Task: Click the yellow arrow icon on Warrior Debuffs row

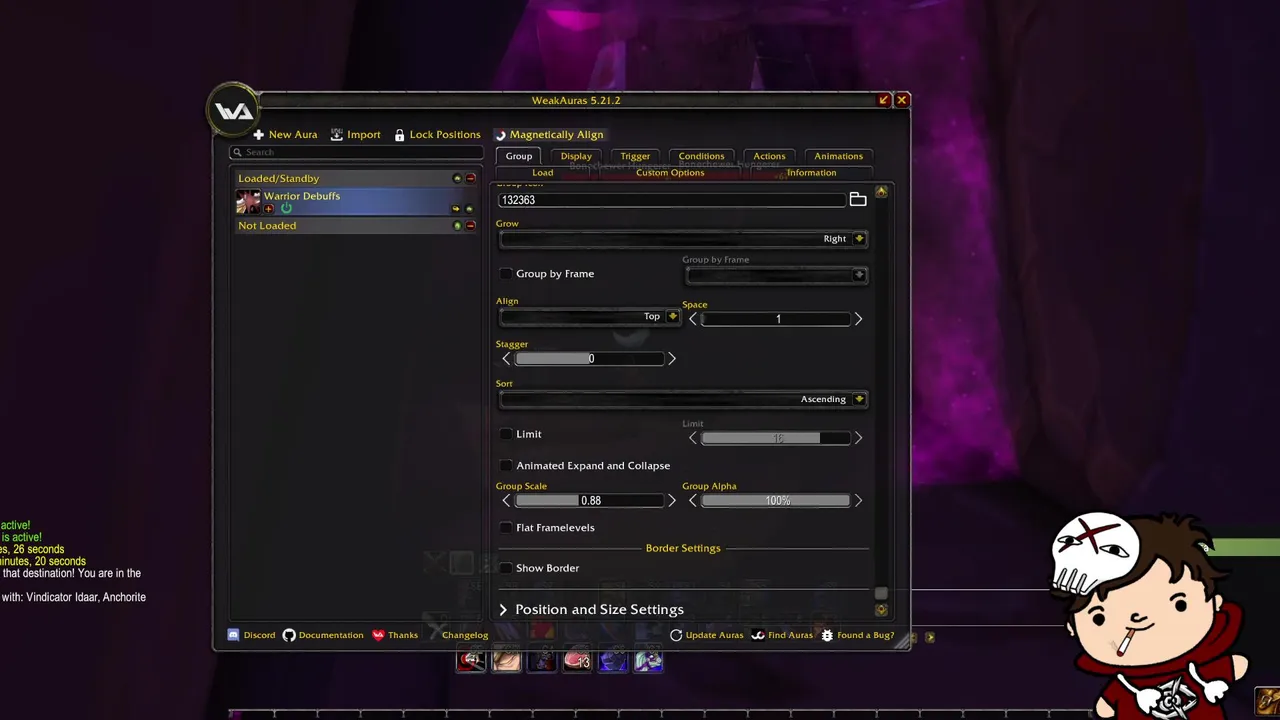Action: tap(456, 209)
